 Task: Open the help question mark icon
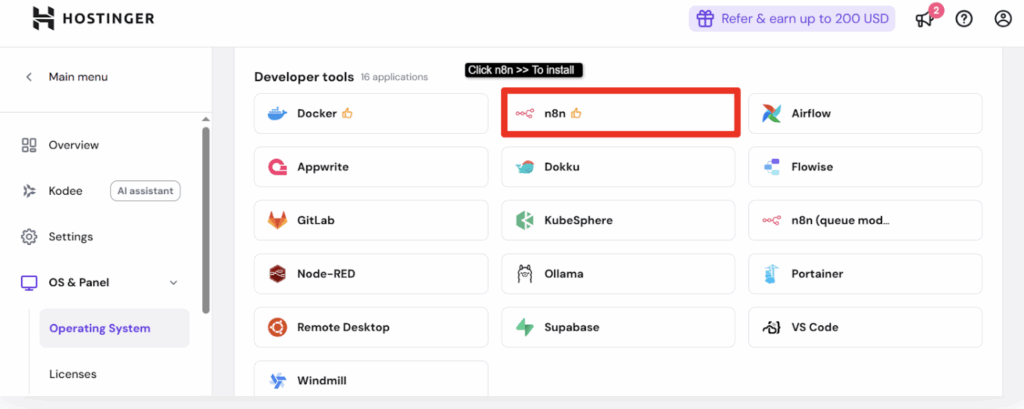(964, 19)
